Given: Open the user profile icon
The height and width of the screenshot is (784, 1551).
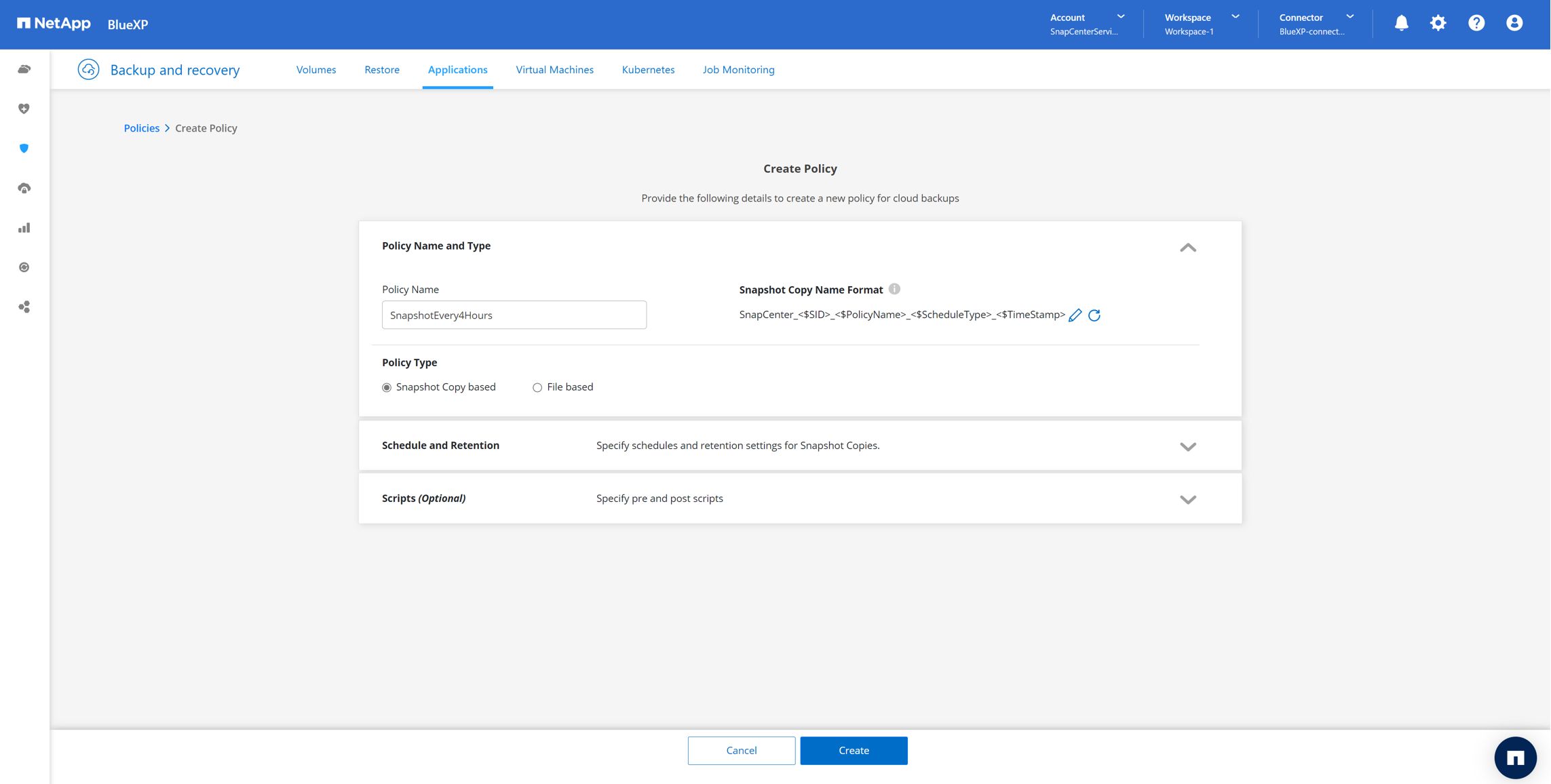Looking at the screenshot, I should pyautogui.click(x=1514, y=24).
